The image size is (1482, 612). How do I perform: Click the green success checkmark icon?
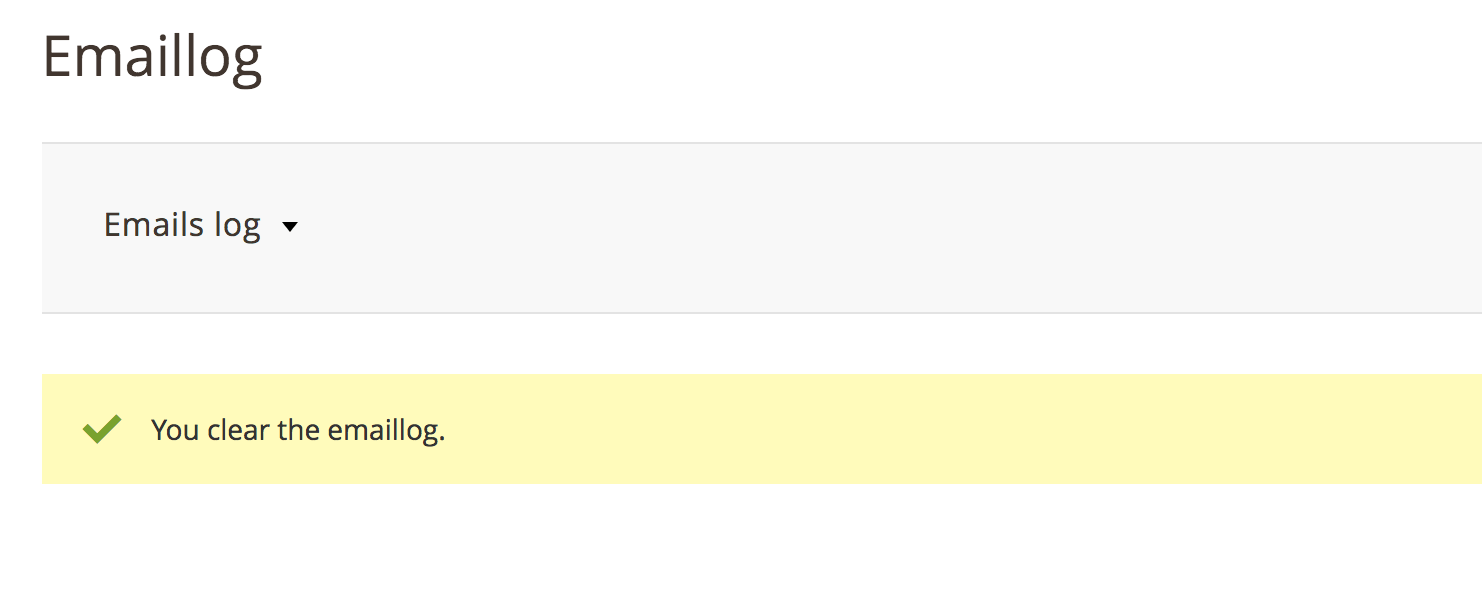click(102, 430)
